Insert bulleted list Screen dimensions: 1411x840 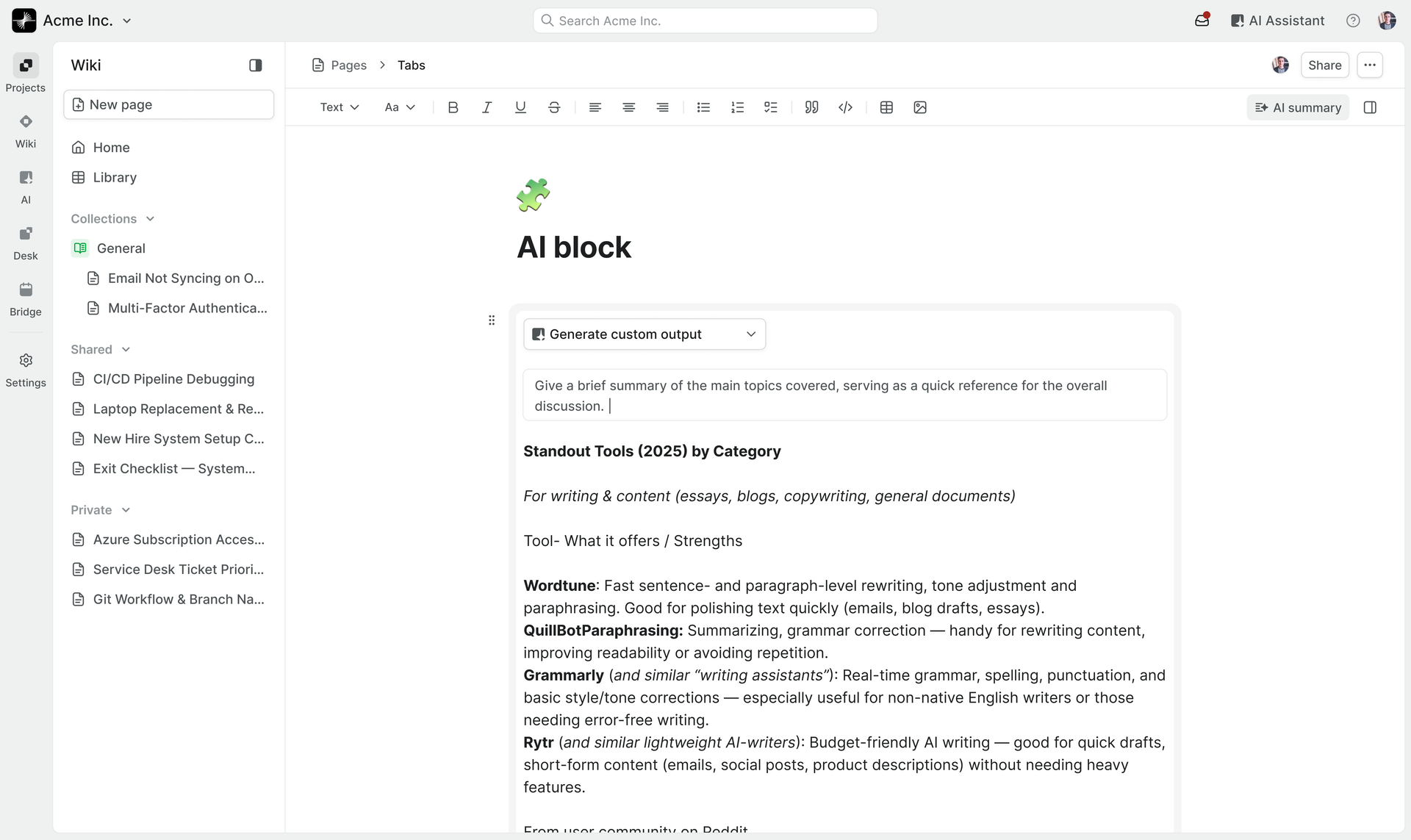click(x=703, y=107)
